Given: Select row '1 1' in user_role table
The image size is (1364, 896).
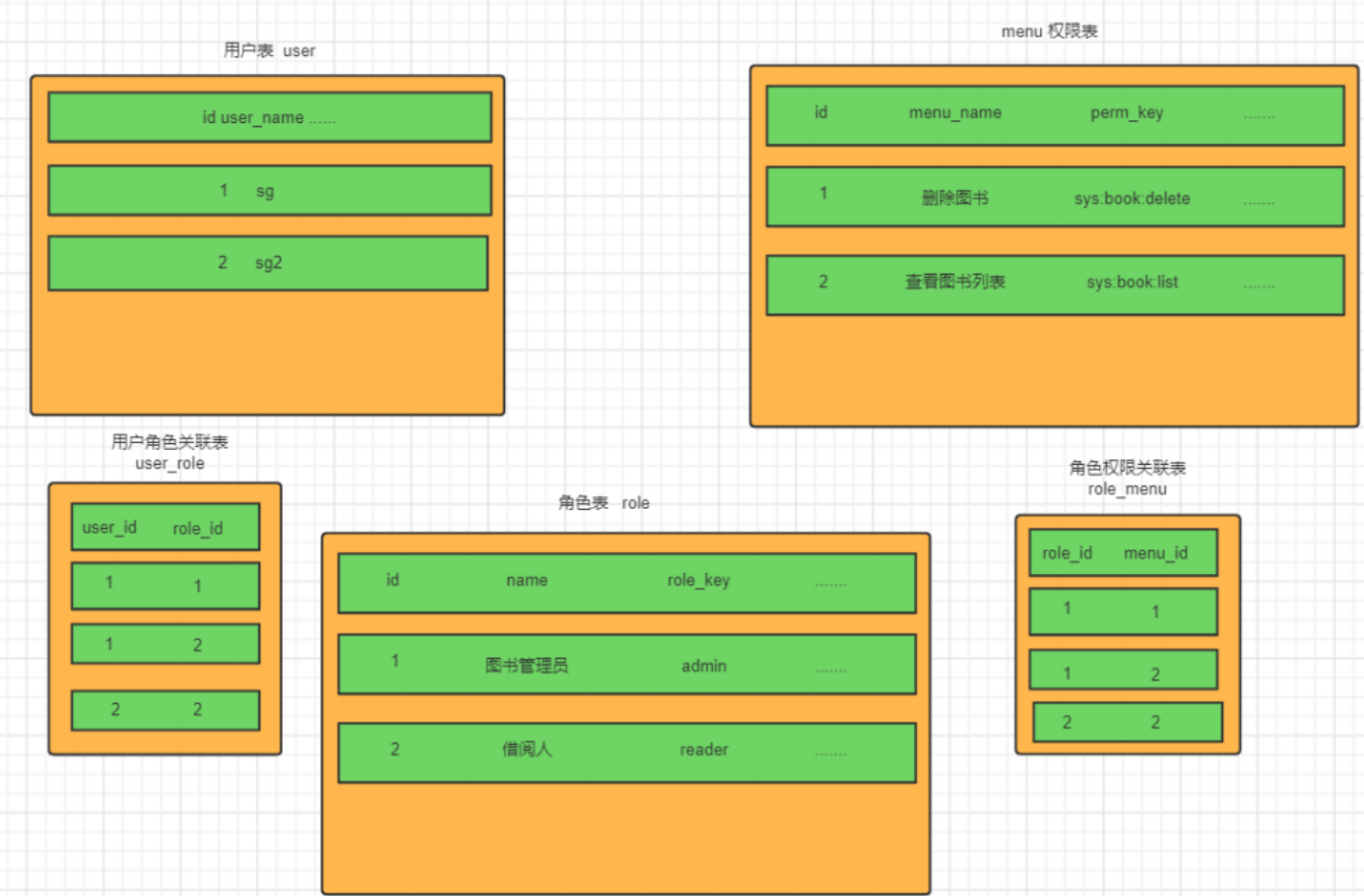Looking at the screenshot, I should point(165,586).
